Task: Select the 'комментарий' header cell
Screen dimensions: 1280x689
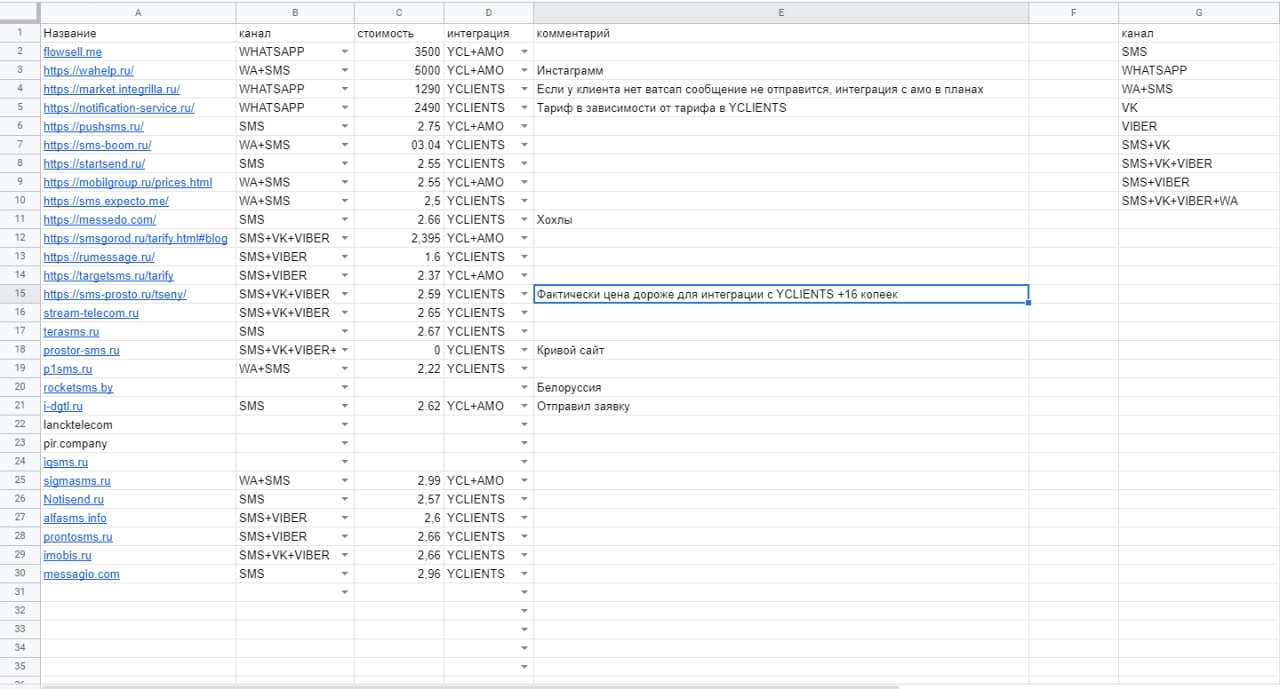Action: click(x=781, y=33)
